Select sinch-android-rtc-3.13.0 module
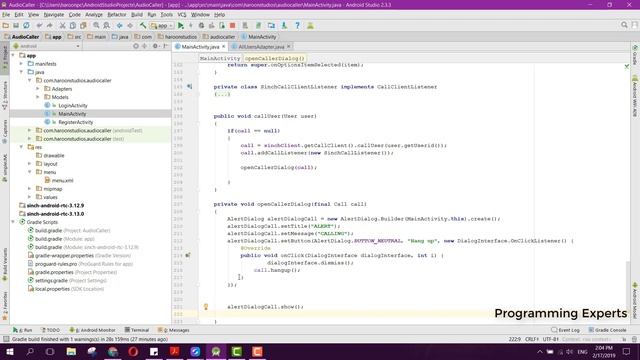The height and width of the screenshot is (360, 640). 55,214
